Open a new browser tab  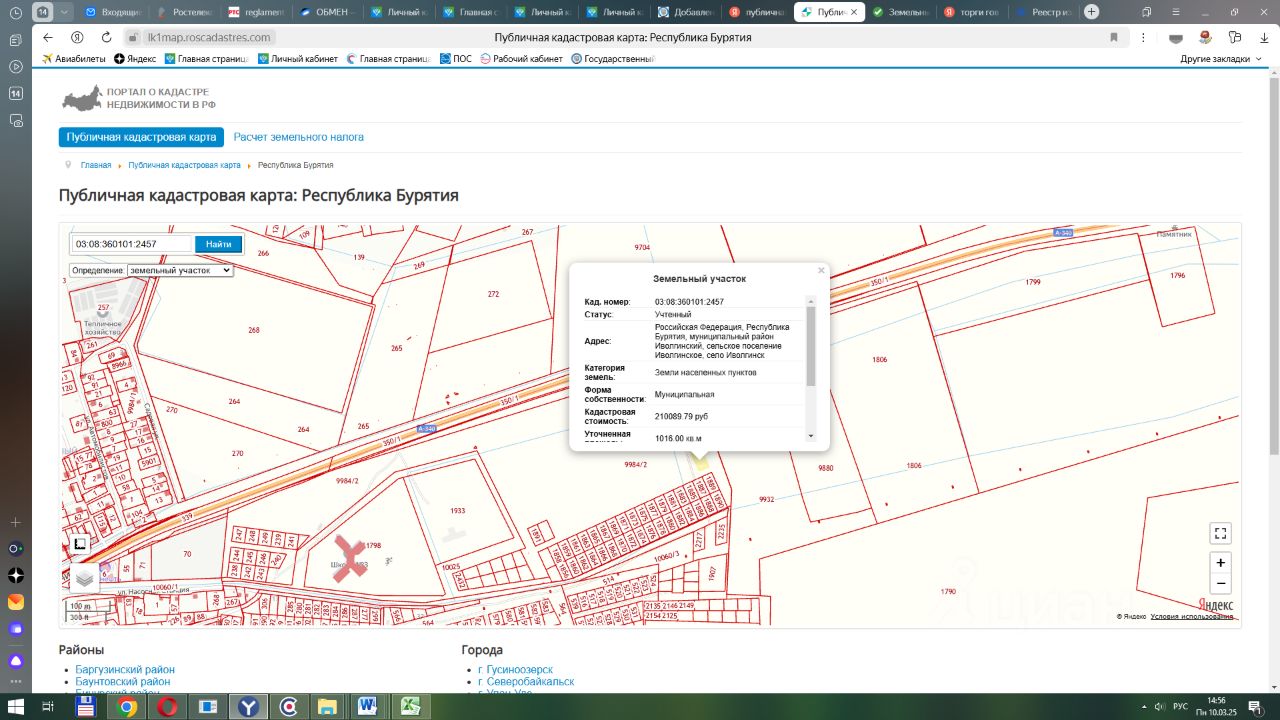coord(1091,12)
